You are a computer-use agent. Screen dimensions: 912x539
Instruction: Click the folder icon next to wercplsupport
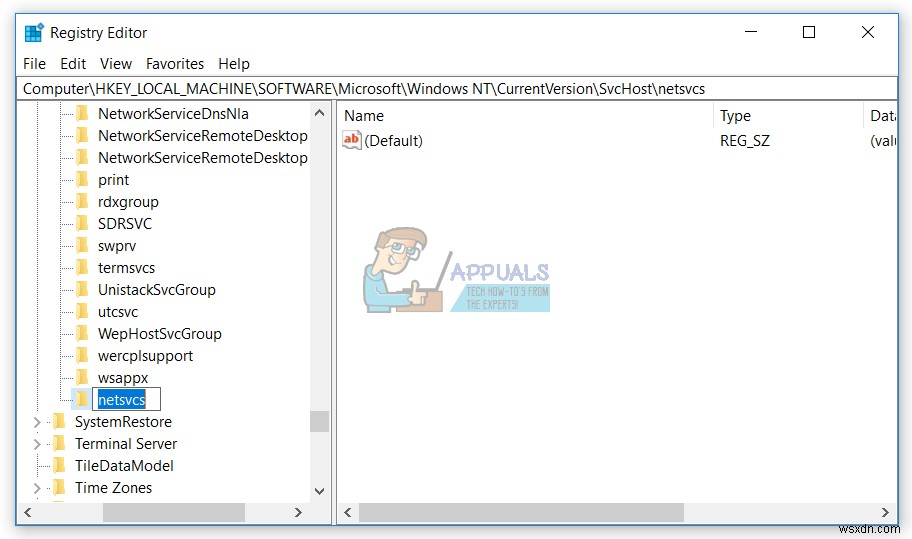click(82, 356)
